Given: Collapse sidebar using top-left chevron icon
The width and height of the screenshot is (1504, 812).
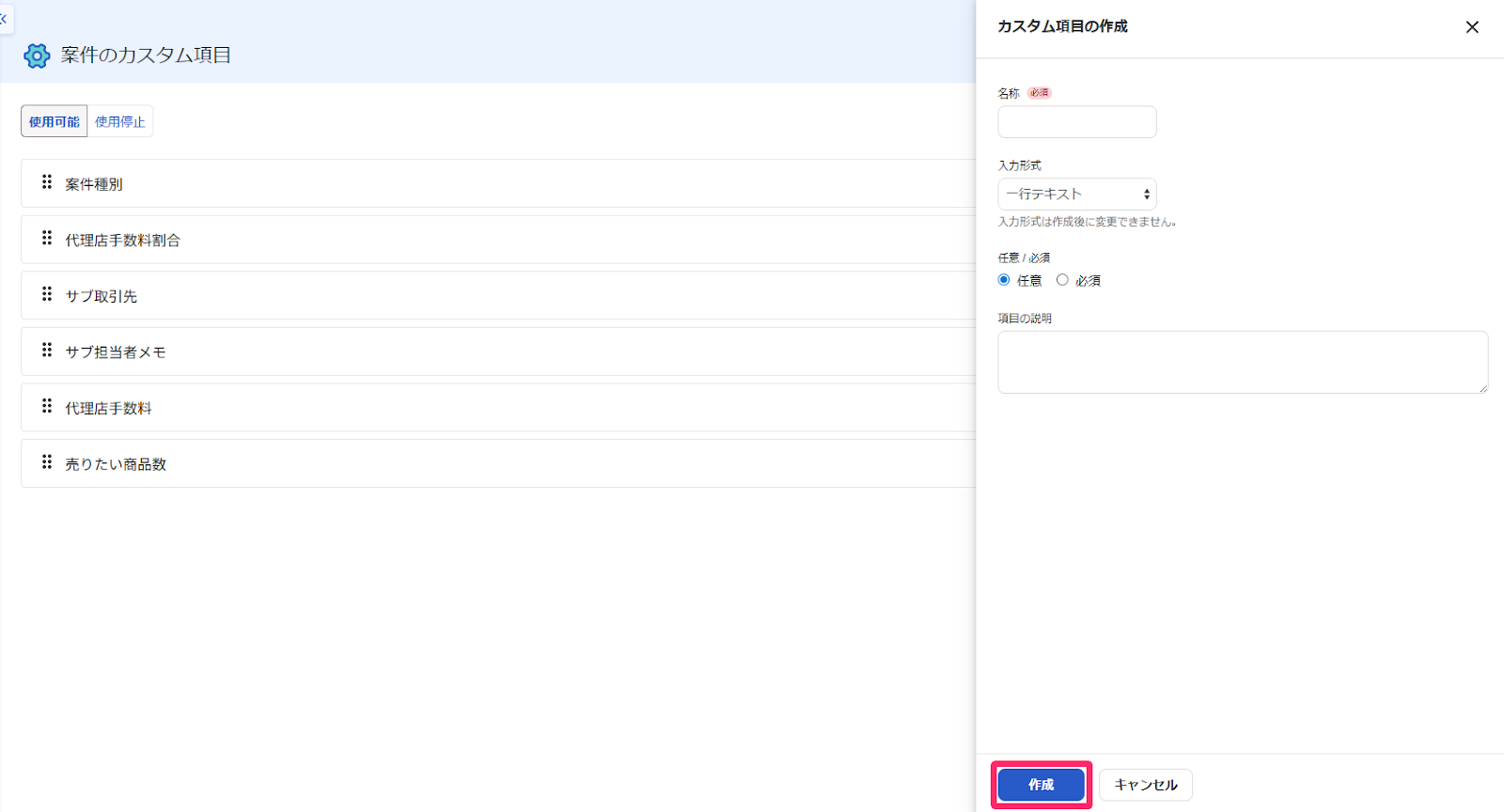Looking at the screenshot, I should [4, 19].
